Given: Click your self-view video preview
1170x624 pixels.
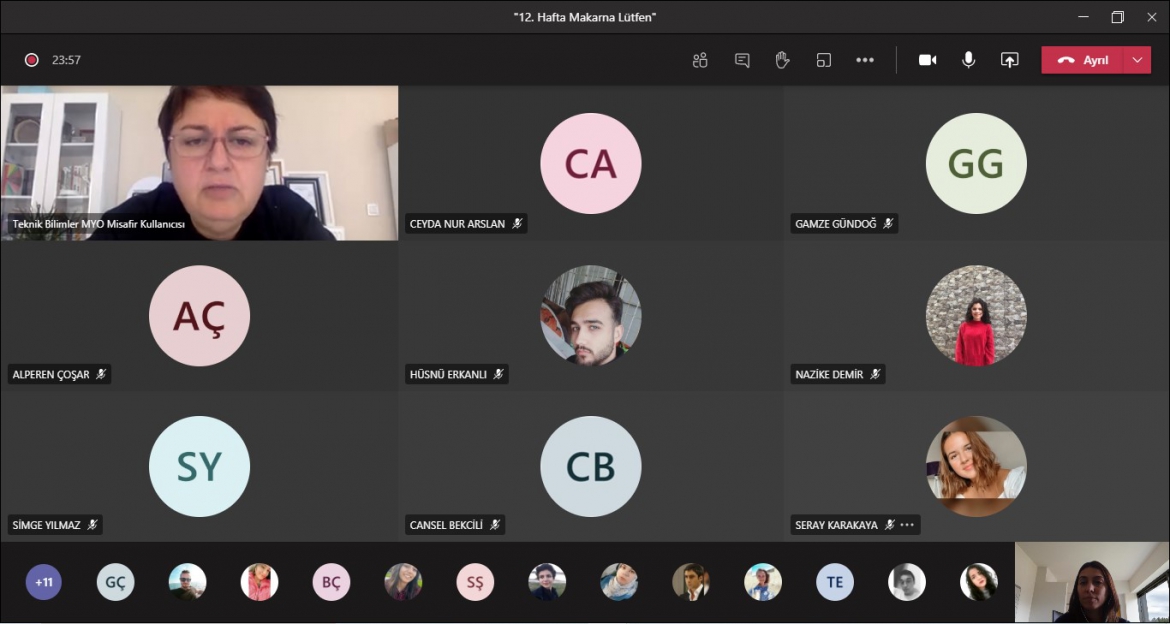Looking at the screenshot, I should click(1092, 583).
